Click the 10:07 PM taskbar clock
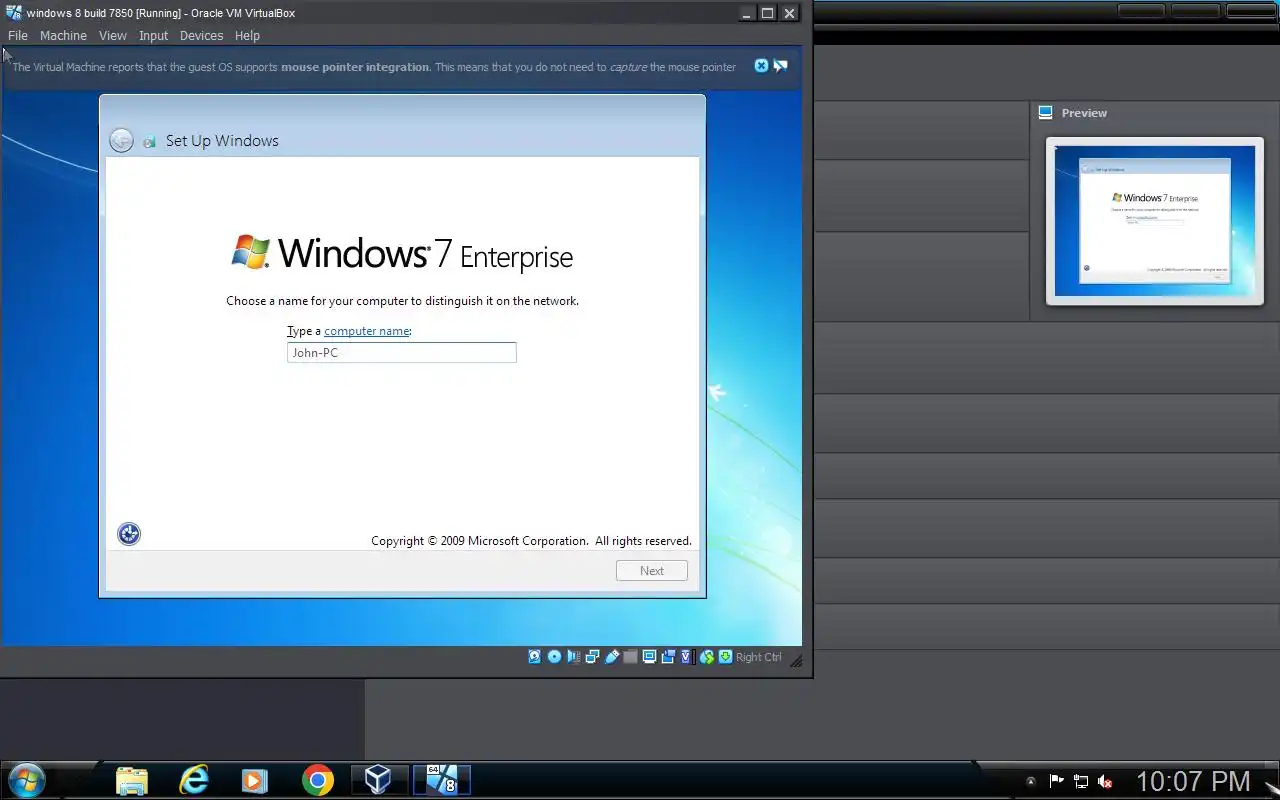The height and width of the screenshot is (800, 1280). pos(1193,781)
